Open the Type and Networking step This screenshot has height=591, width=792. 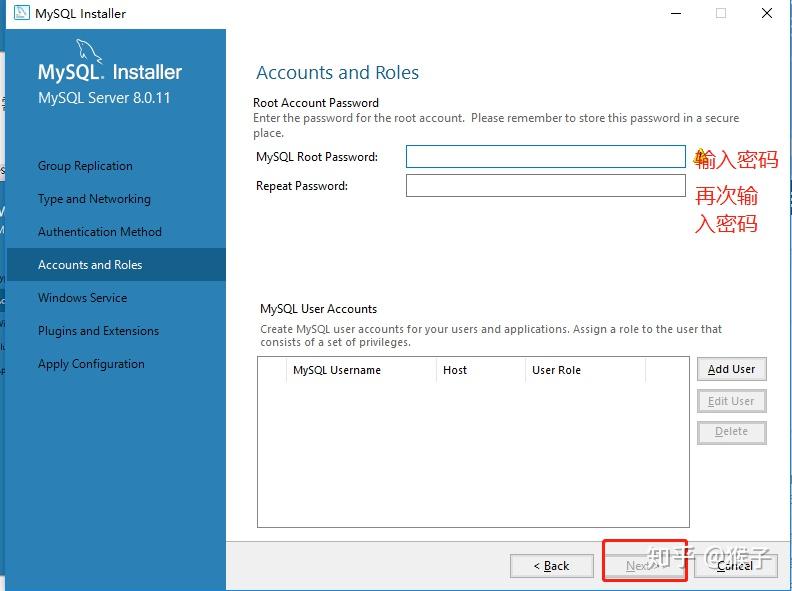[94, 199]
